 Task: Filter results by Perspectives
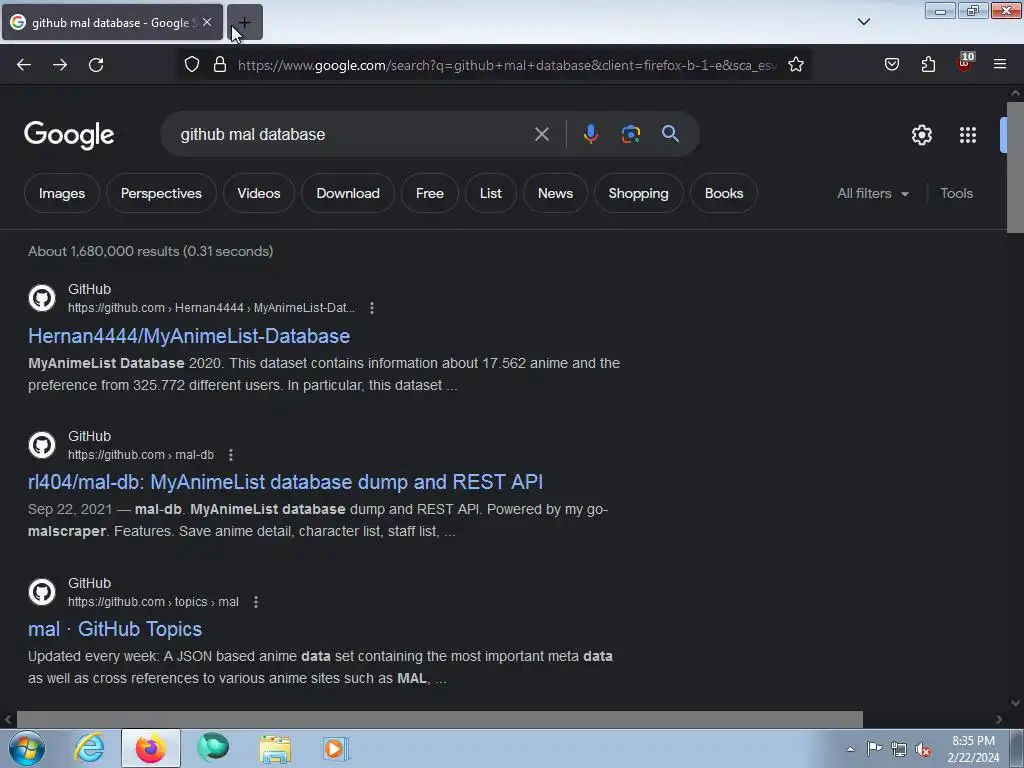click(x=161, y=193)
